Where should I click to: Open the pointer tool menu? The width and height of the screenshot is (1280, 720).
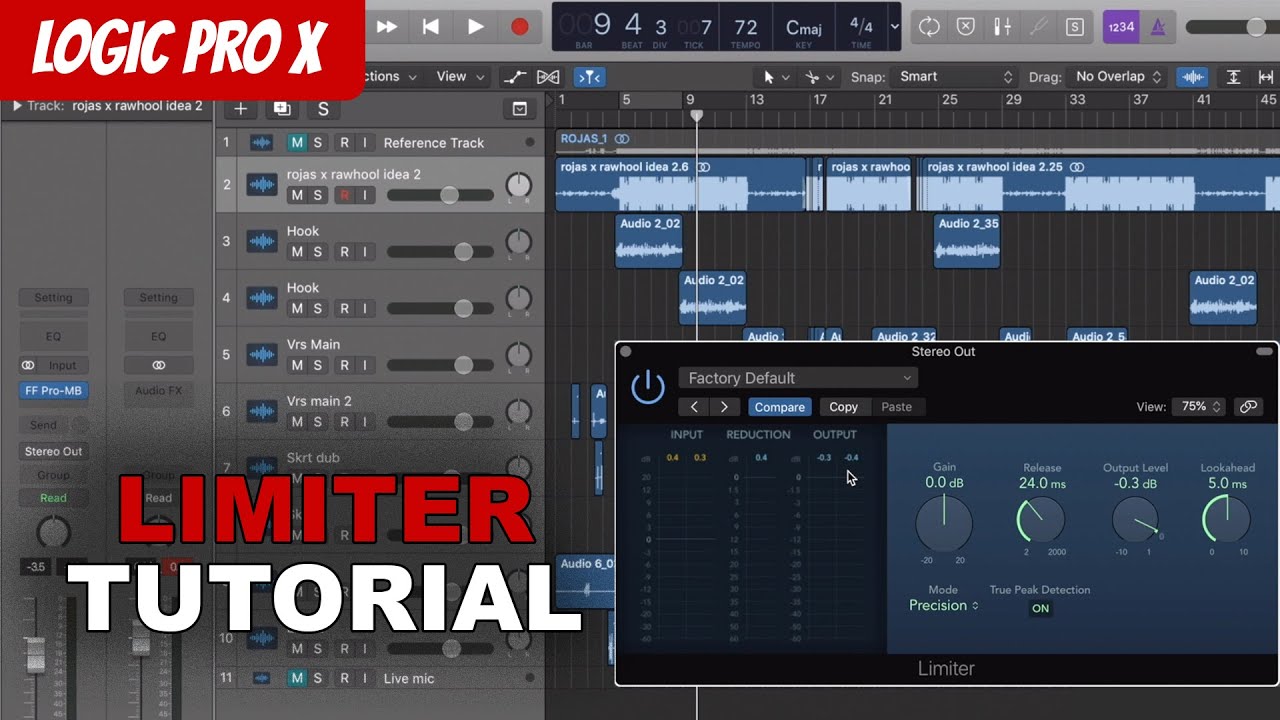click(x=777, y=77)
